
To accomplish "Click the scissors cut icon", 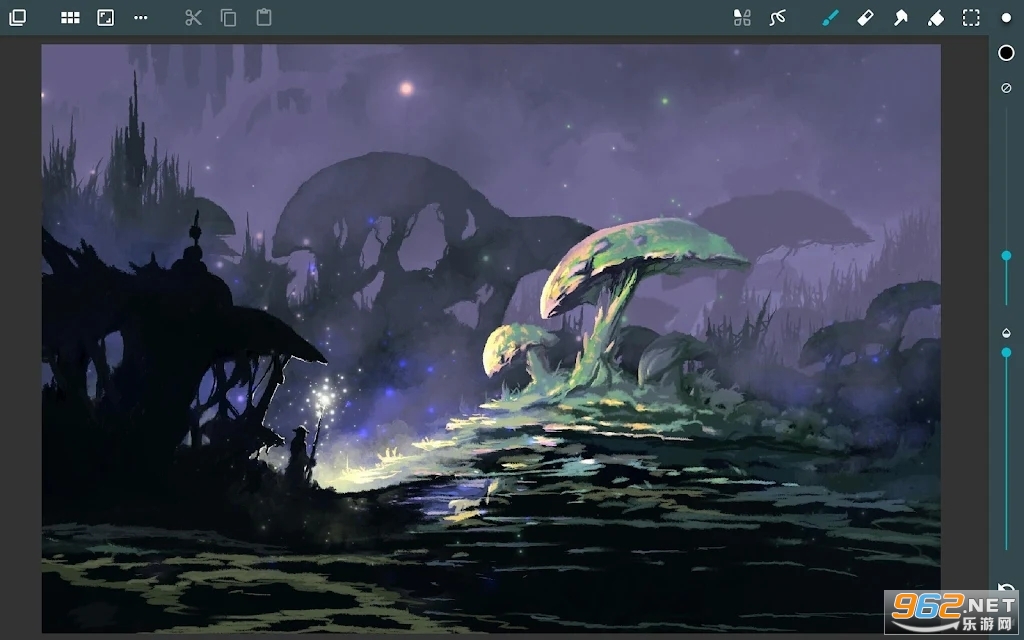I will 193,18.
